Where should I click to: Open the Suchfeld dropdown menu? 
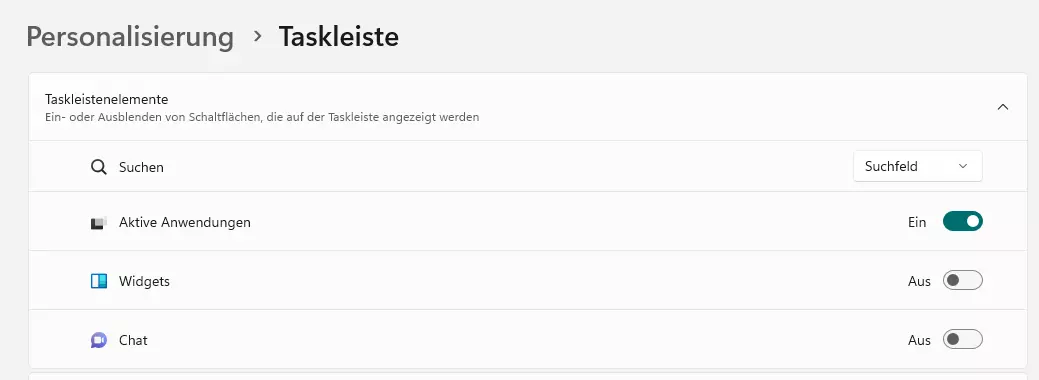coord(918,166)
